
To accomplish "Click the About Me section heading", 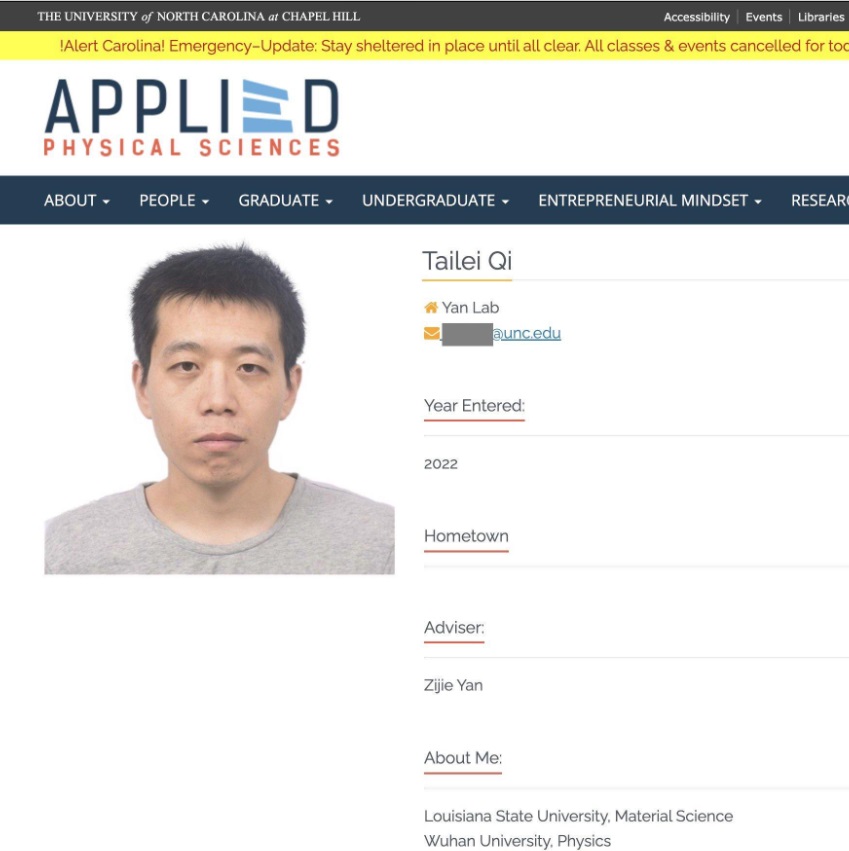I will (461, 757).
